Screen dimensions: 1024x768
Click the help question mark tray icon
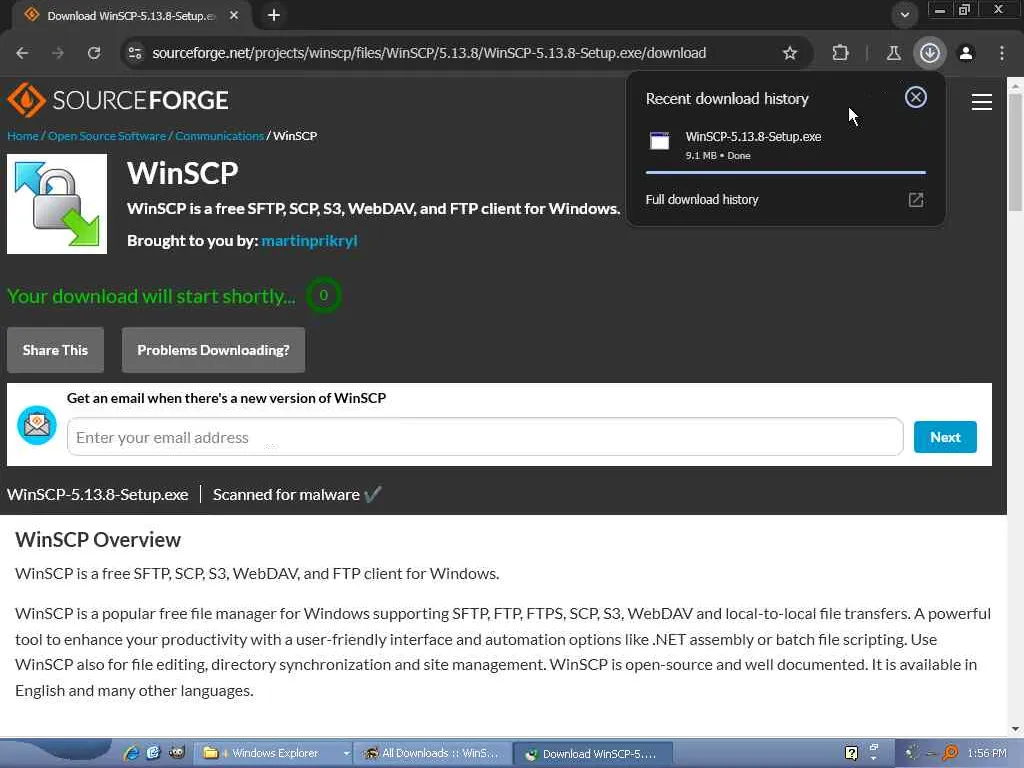tap(852, 753)
